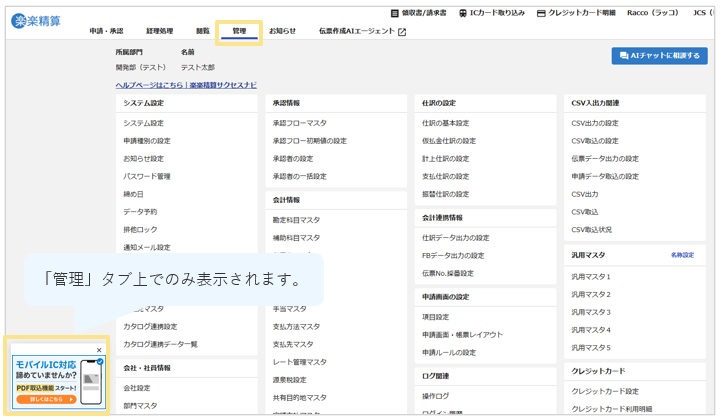The width and height of the screenshot is (721, 420).
Task: Open 会社設定
Action: click(137, 388)
